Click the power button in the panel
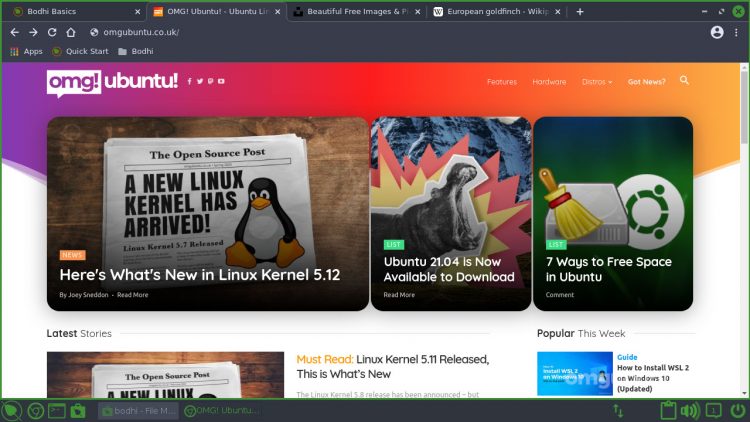This screenshot has width=750, height=422. pyautogui.click(x=738, y=411)
